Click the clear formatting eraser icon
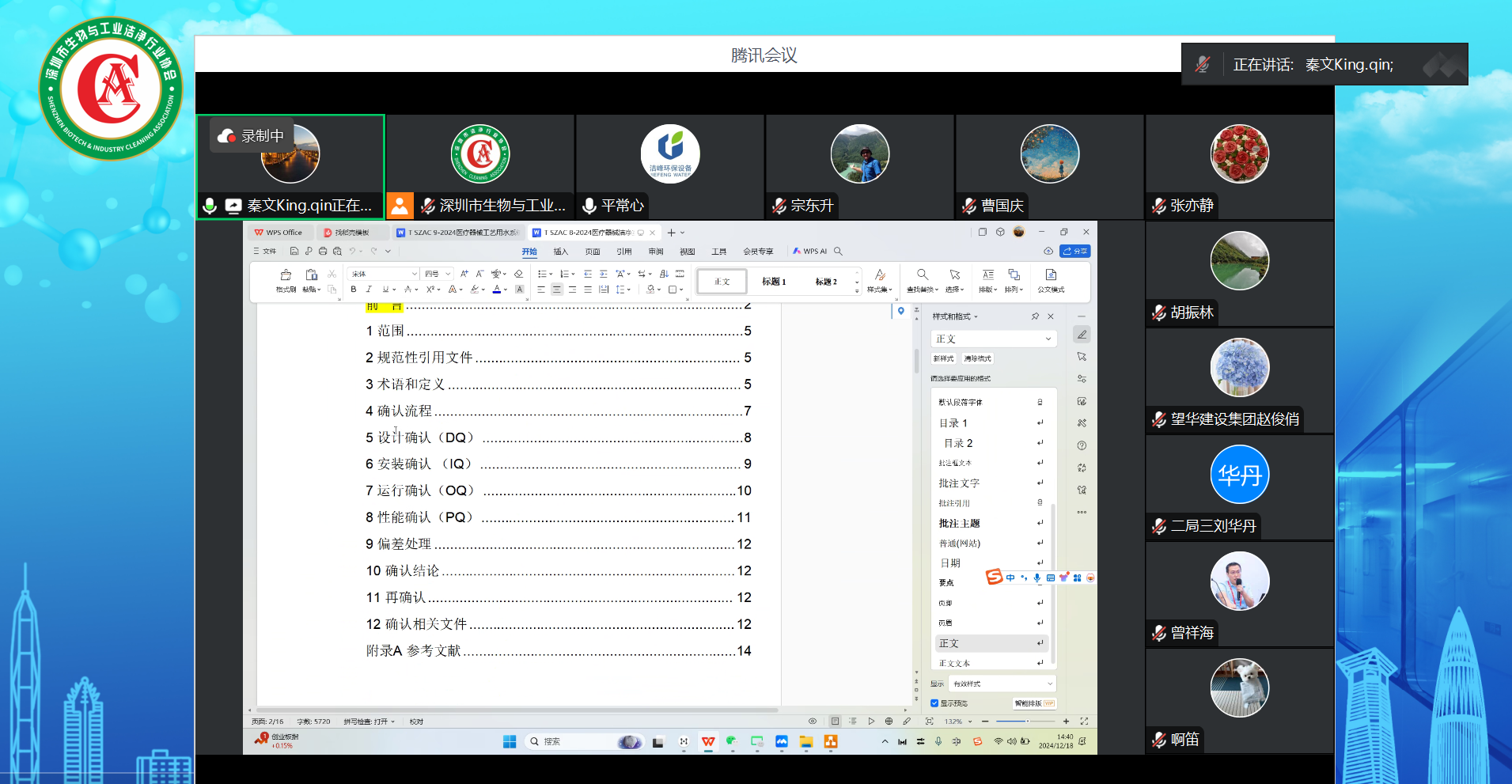This screenshot has width=1512, height=784. coord(518,273)
